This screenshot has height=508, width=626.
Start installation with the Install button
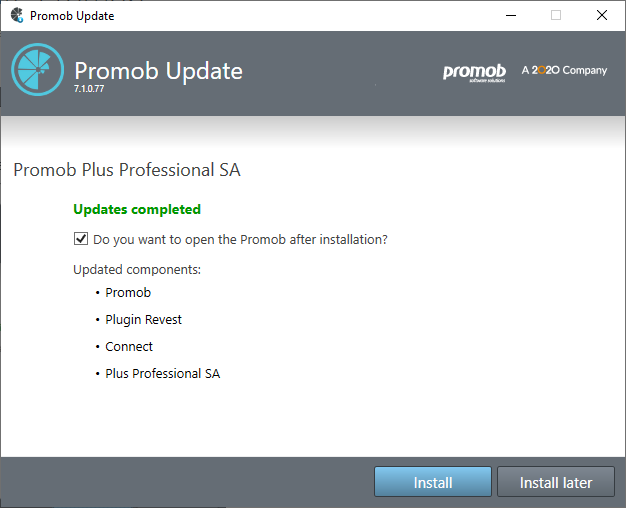(x=433, y=482)
